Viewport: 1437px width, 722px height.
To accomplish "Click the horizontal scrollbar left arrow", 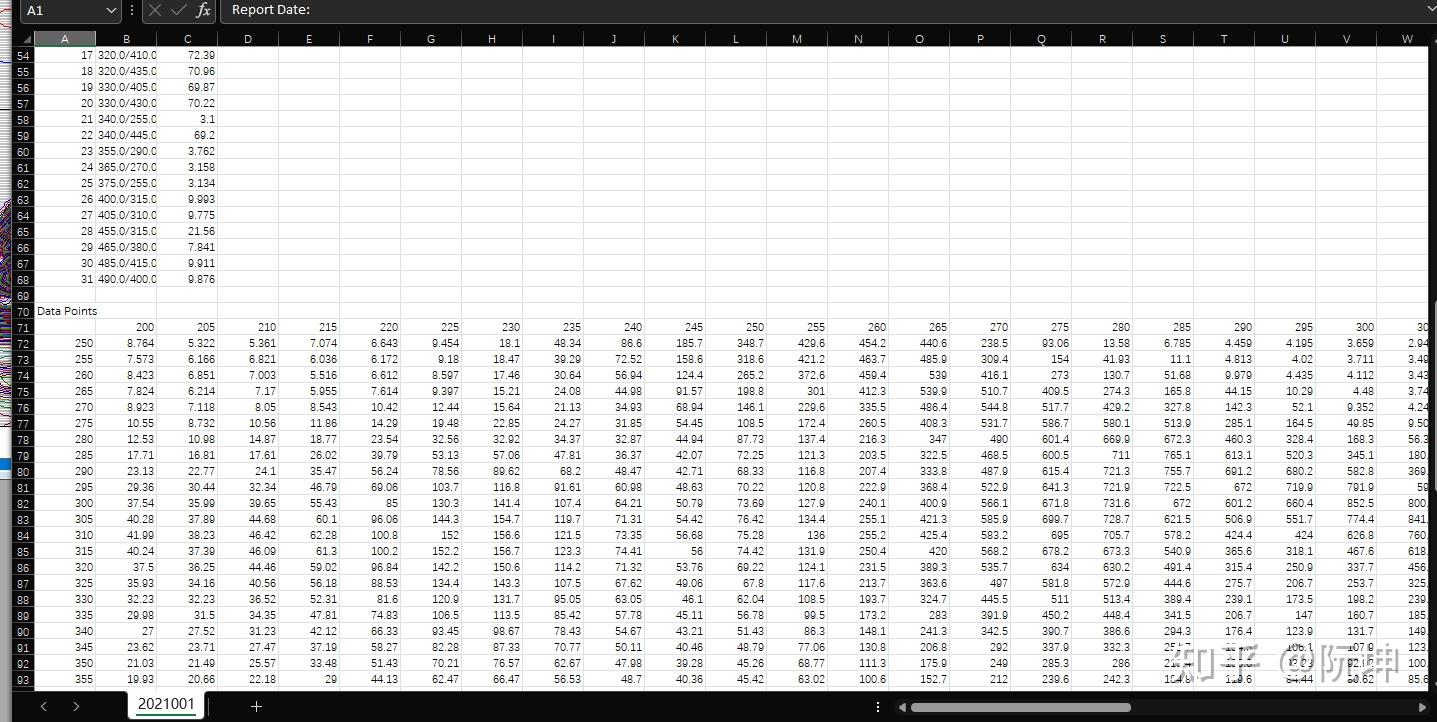I will [901, 707].
